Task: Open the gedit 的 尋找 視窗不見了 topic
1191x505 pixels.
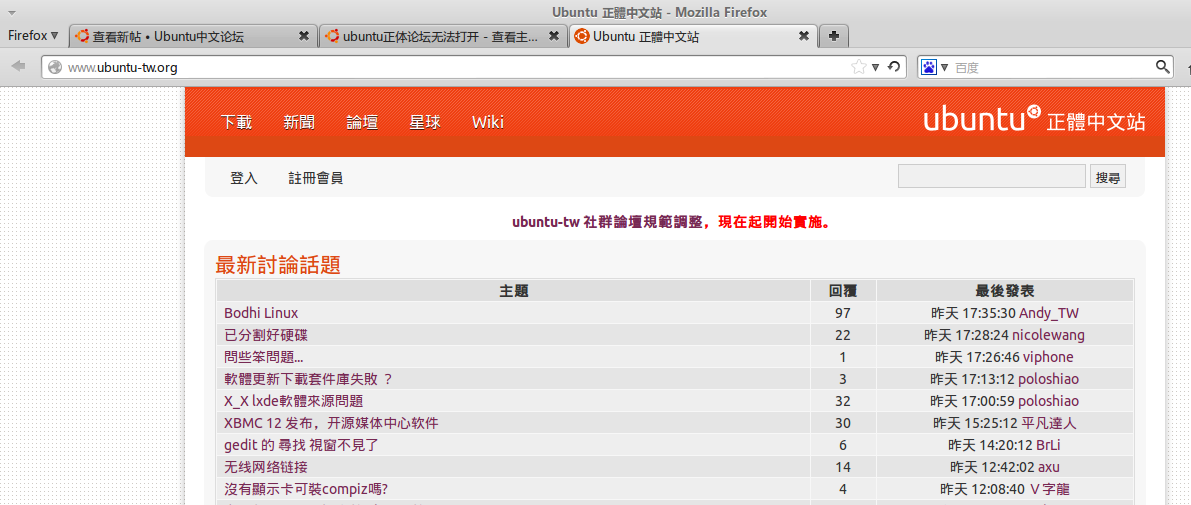Action: [302, 445]
